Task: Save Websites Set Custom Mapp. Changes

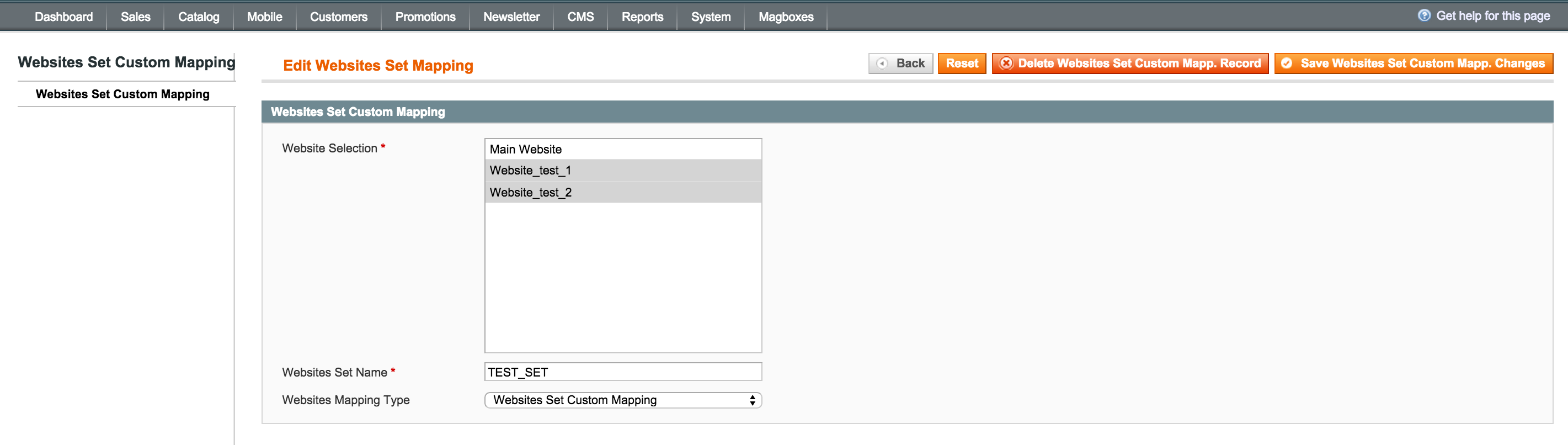Action: pyautogui.click(x=1414, y=63)
